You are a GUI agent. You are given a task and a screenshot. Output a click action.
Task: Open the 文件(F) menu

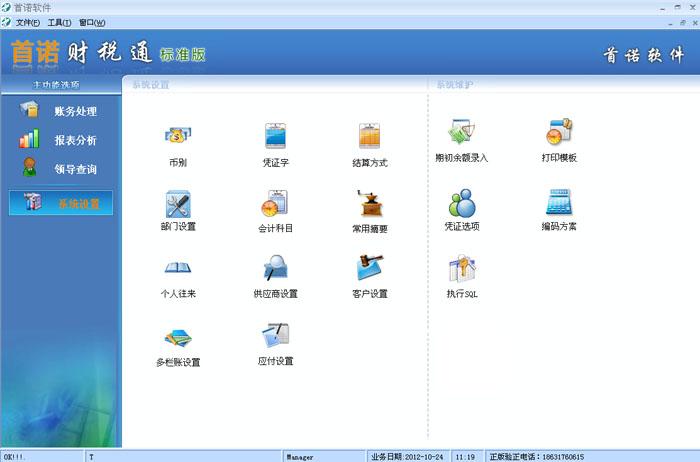[x=28, y=22]
